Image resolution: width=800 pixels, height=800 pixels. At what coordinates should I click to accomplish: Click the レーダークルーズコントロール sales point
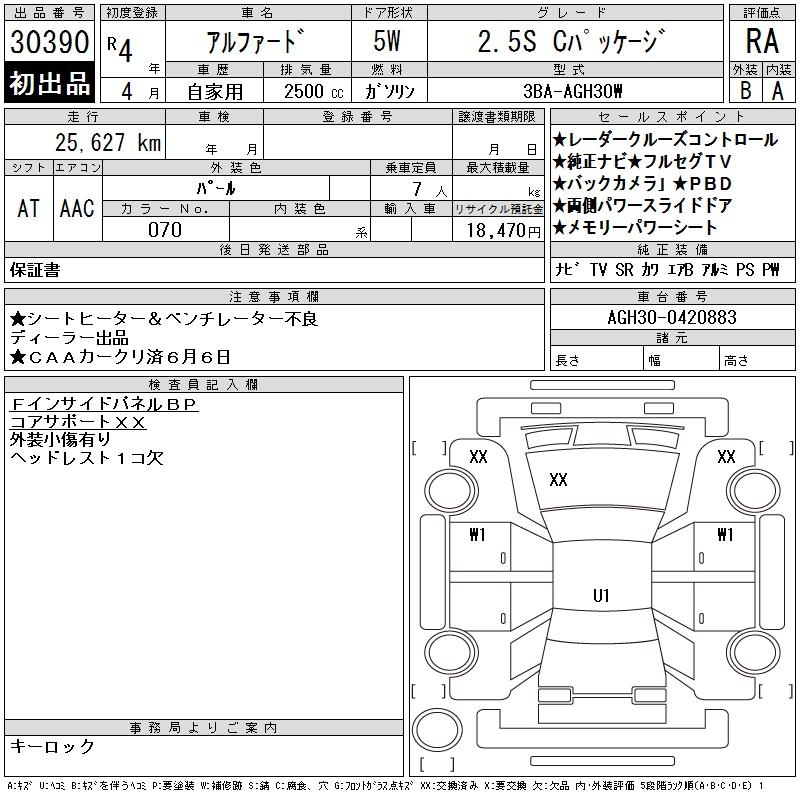click(665, 140)
